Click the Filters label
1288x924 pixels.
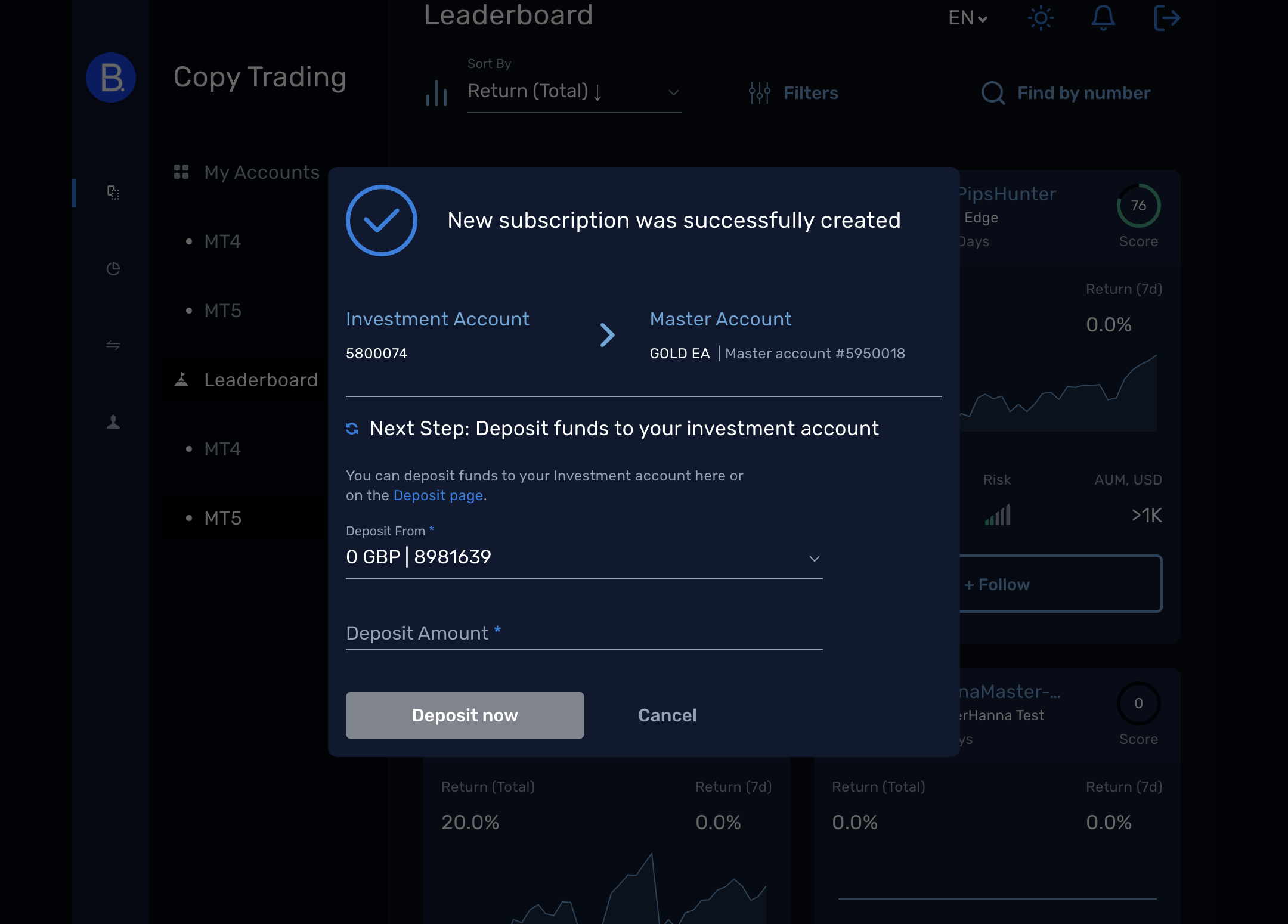point(811,93)
